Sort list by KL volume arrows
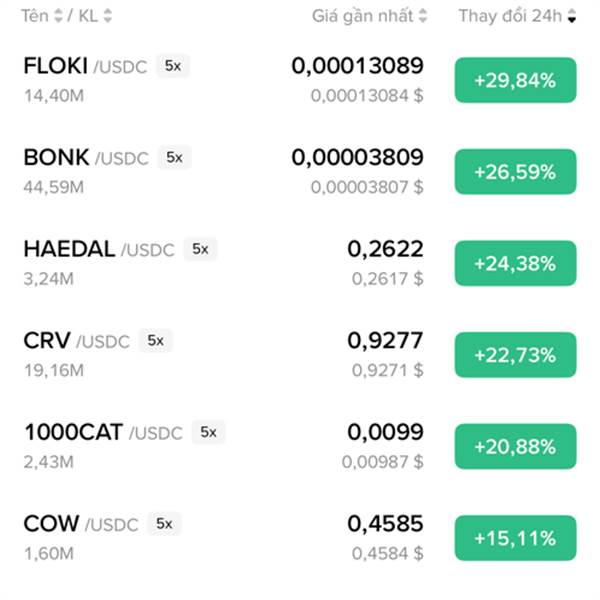The width and height of the screenshot is (600, 600). 108,16
